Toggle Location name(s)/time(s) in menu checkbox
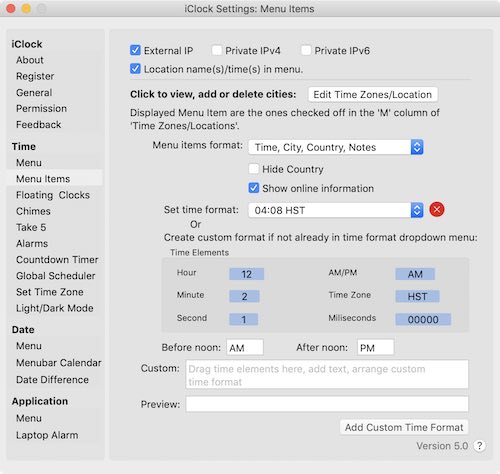Viewport: 500px width, 474px height. (135, 69)
